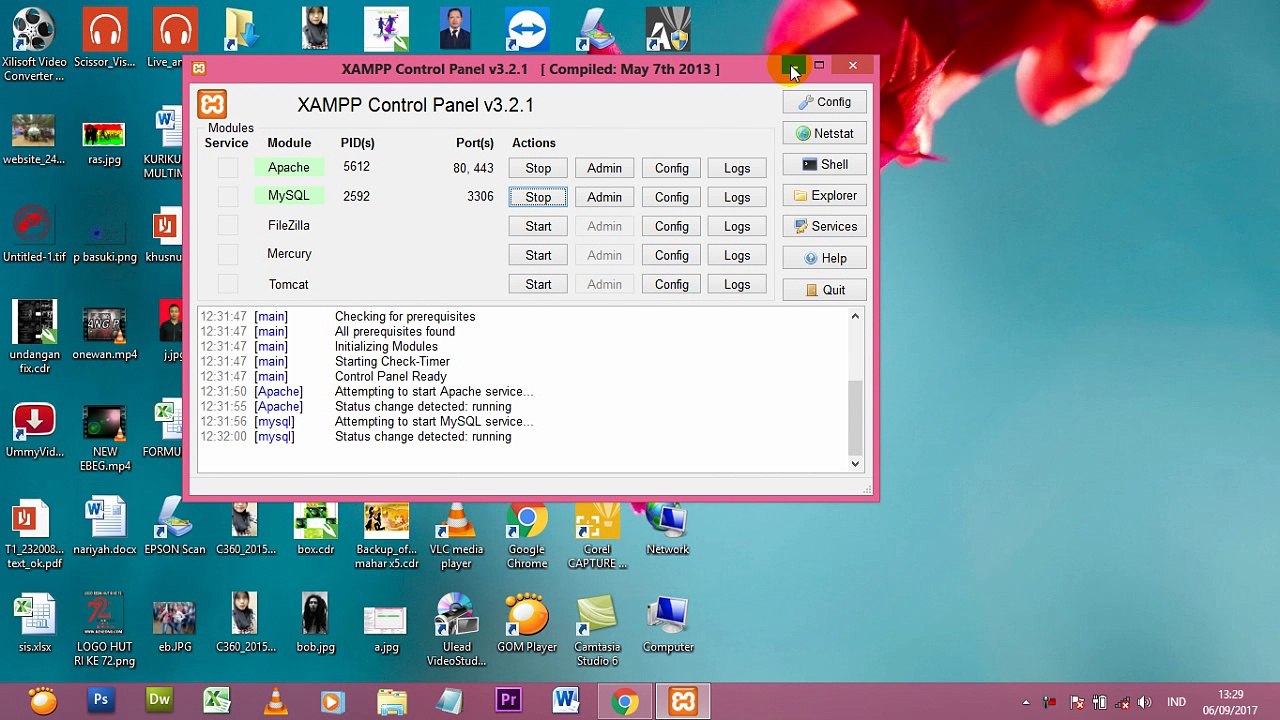The width and height of the screenshot is (1280, 720).
Task: Click the log panel scroll-up arrow
Action: [855, 317]
